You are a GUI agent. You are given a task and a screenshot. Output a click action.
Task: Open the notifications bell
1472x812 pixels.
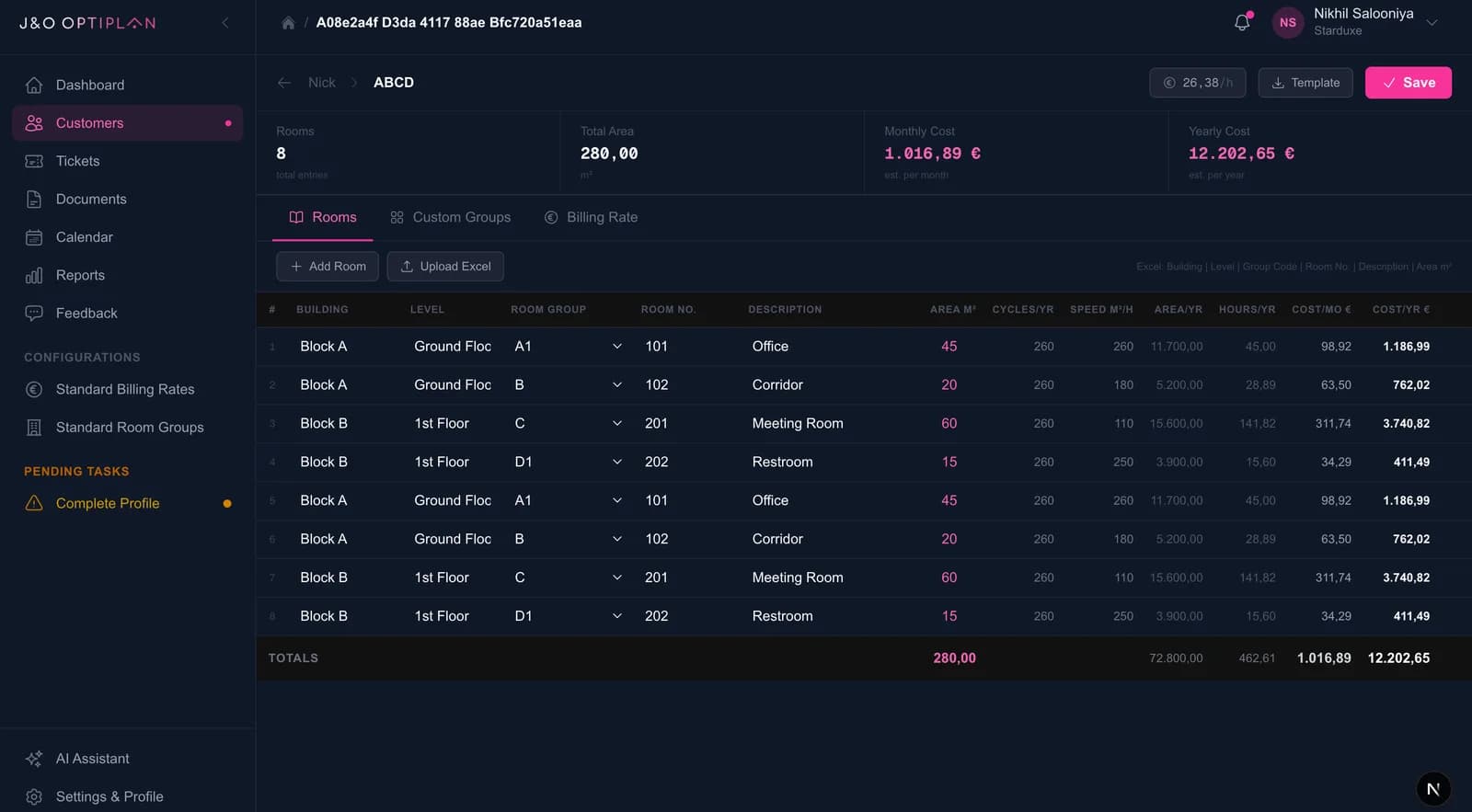point(1242,22)
